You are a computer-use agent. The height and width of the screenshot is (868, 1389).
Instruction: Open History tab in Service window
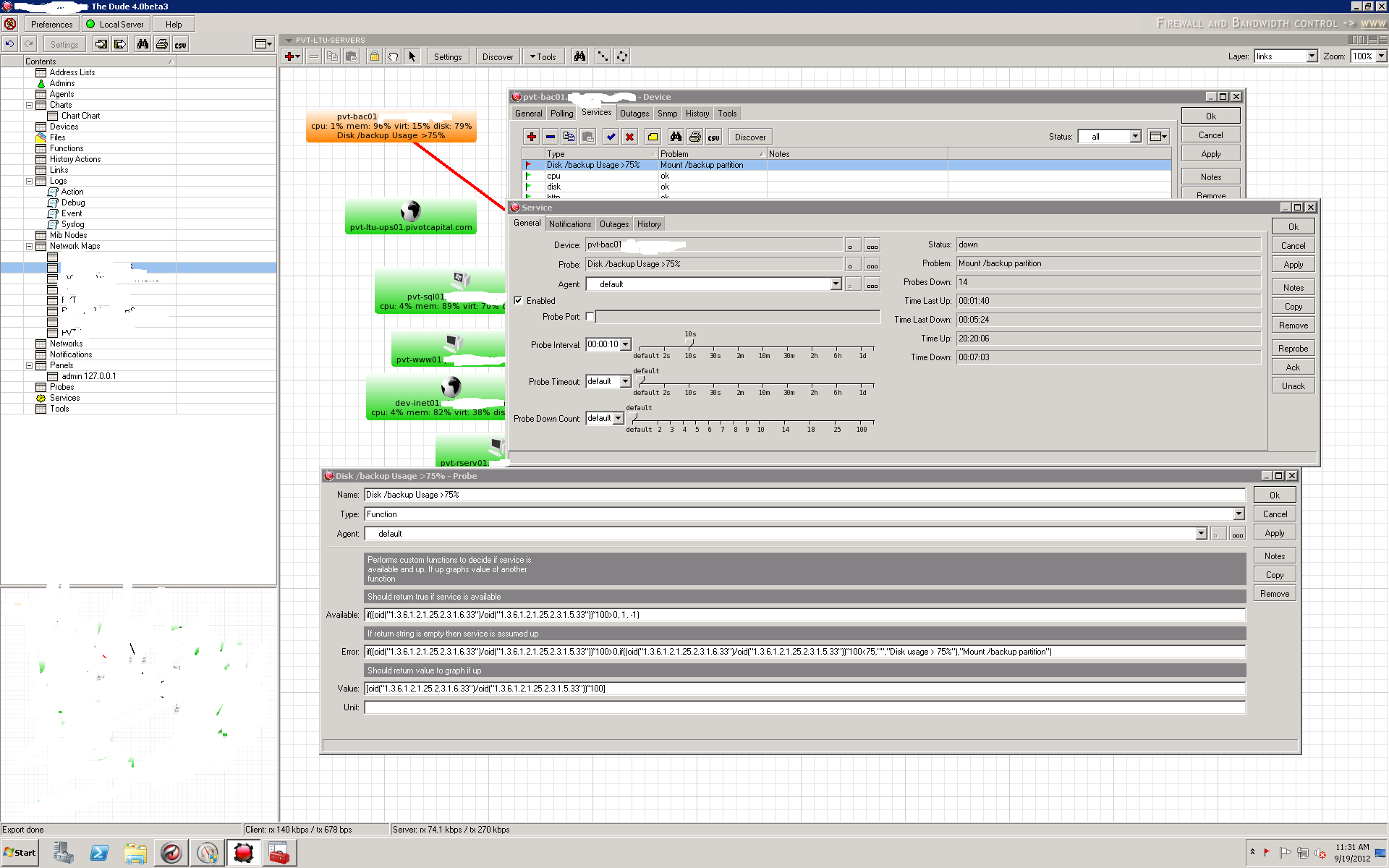coord(649,224)
